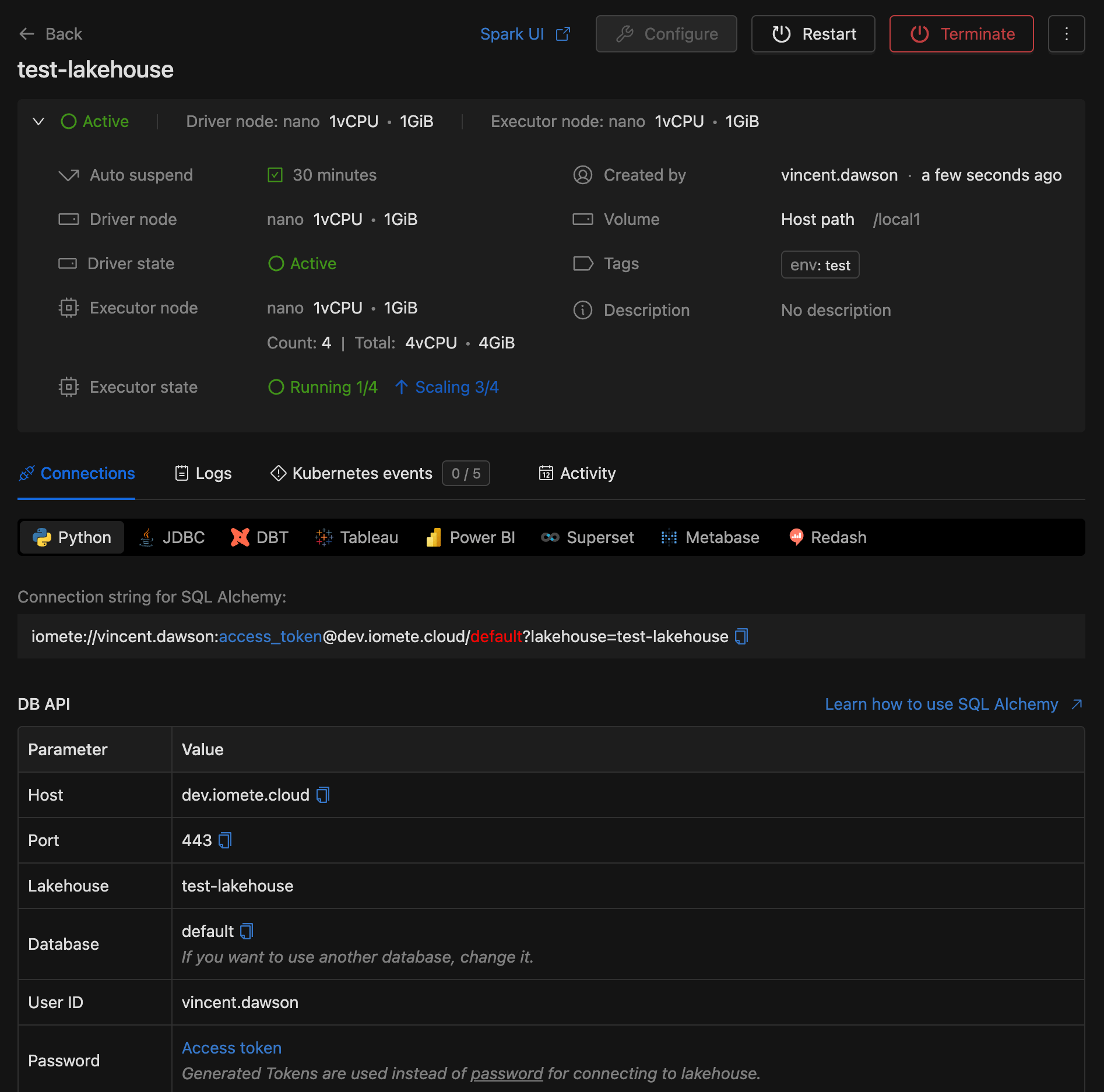Restart the lakehouse cluster

click(813, 34)
